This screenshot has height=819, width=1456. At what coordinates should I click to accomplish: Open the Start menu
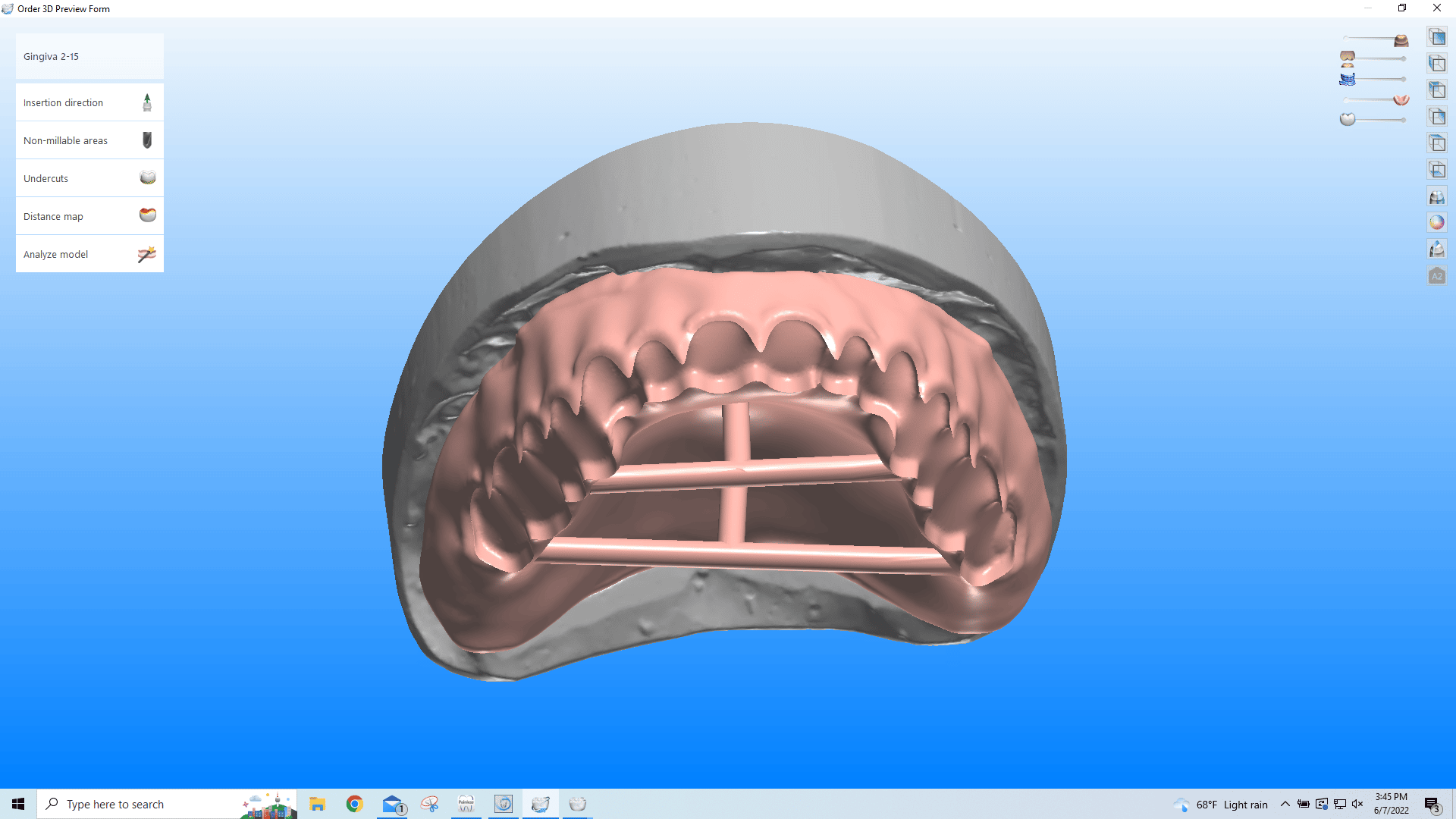[x=17, y=804]
